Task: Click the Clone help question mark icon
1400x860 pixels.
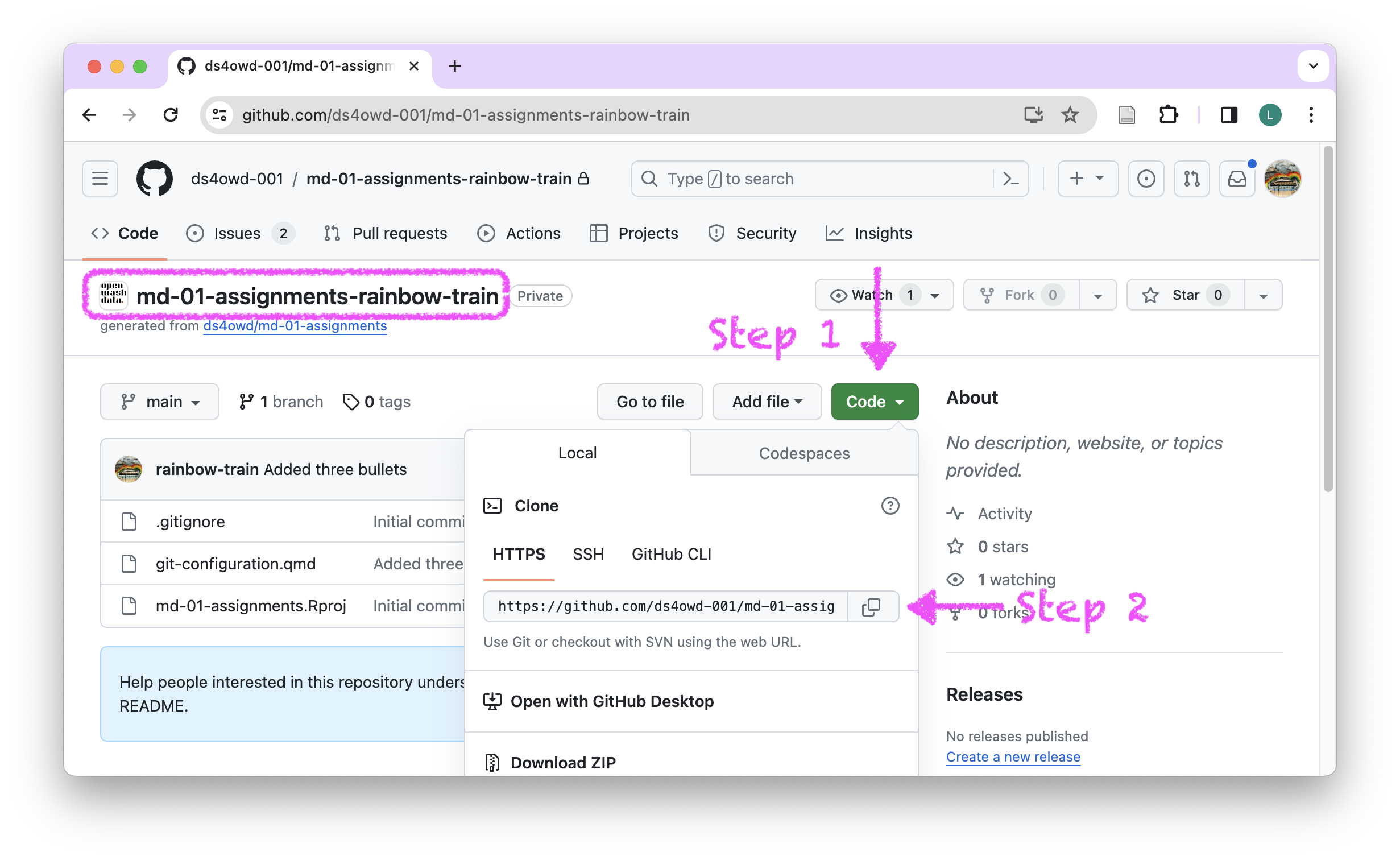Action: pos(890,506)
